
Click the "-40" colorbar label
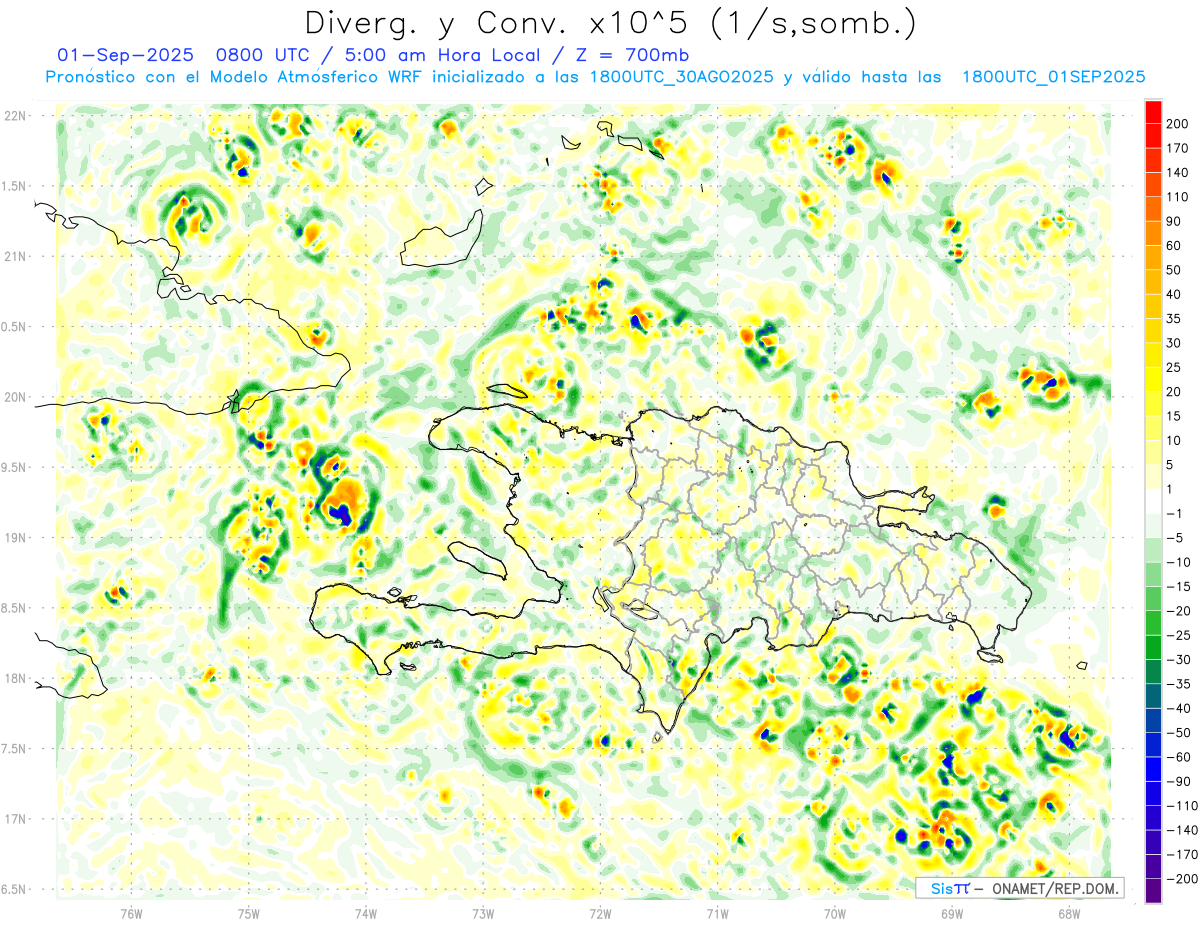[1179, 709]
